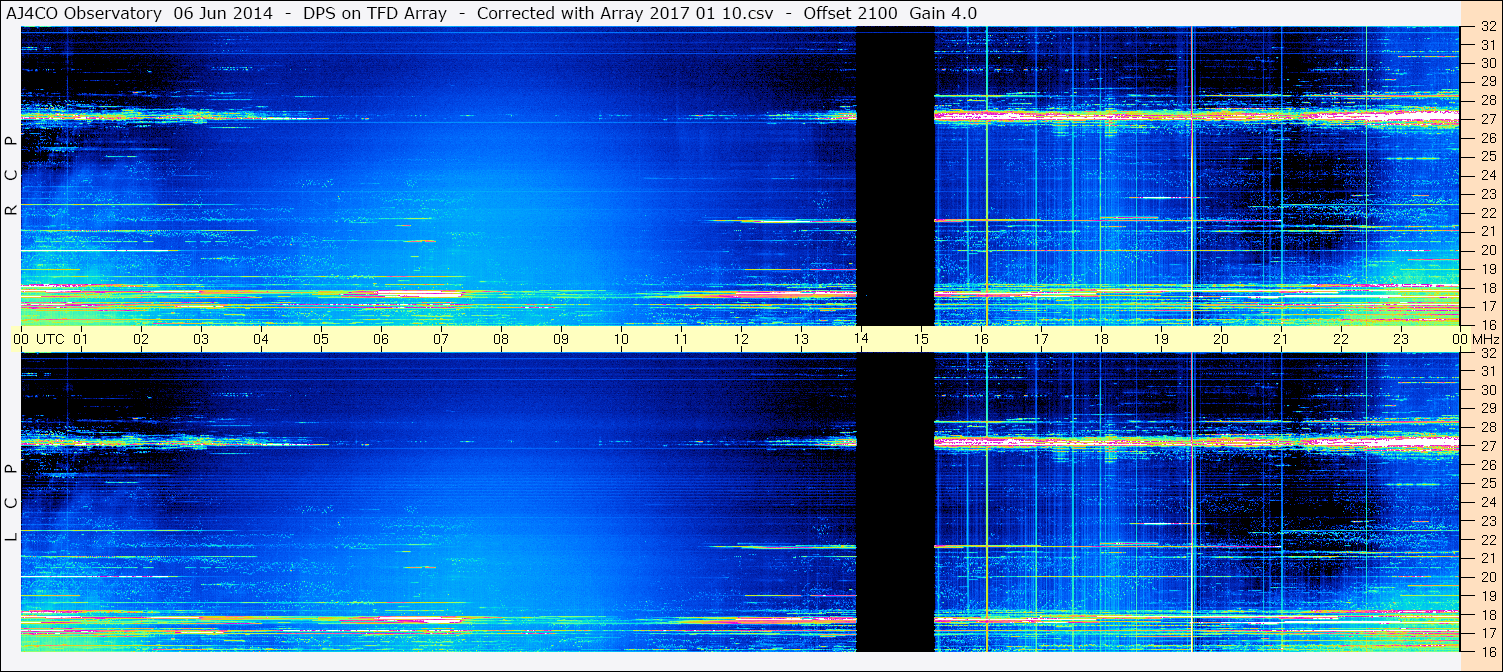Select the 31 frequency label of the LCP panel
This screenshot has height=672, width=1503.
pyautogui.click(x=1487, y=371)
